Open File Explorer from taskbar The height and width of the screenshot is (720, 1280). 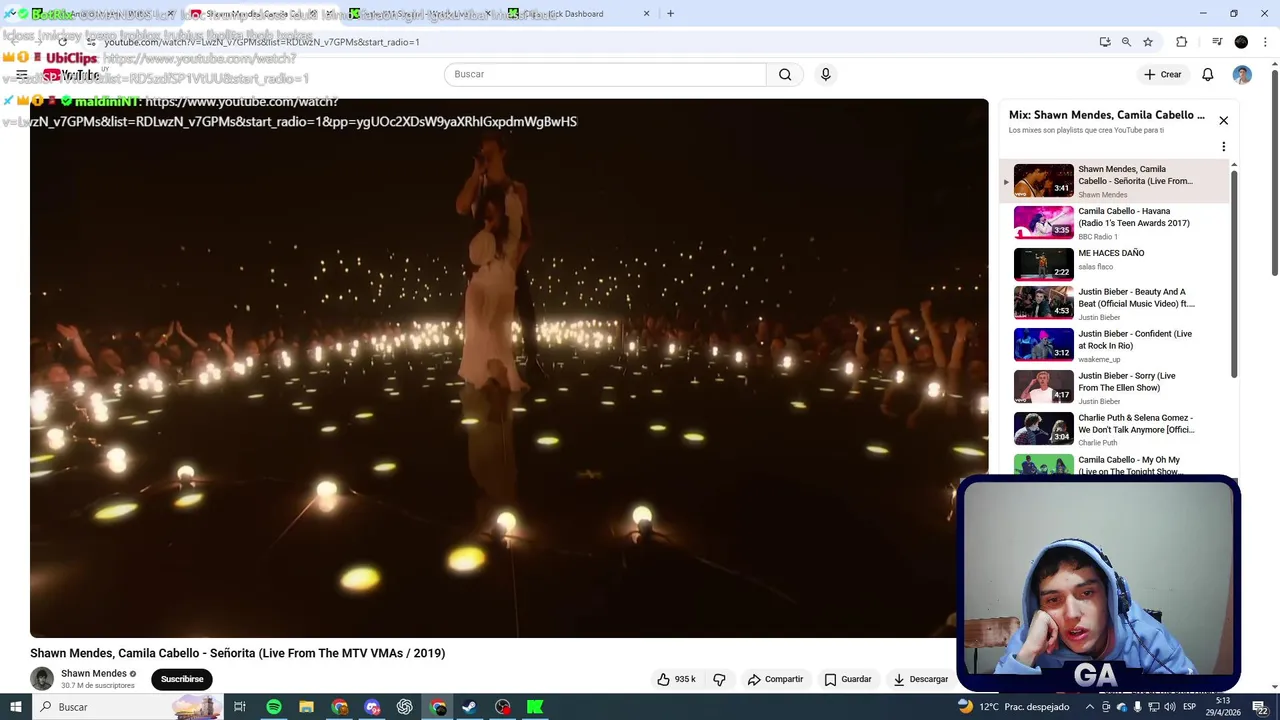click(x=306, y=707)
